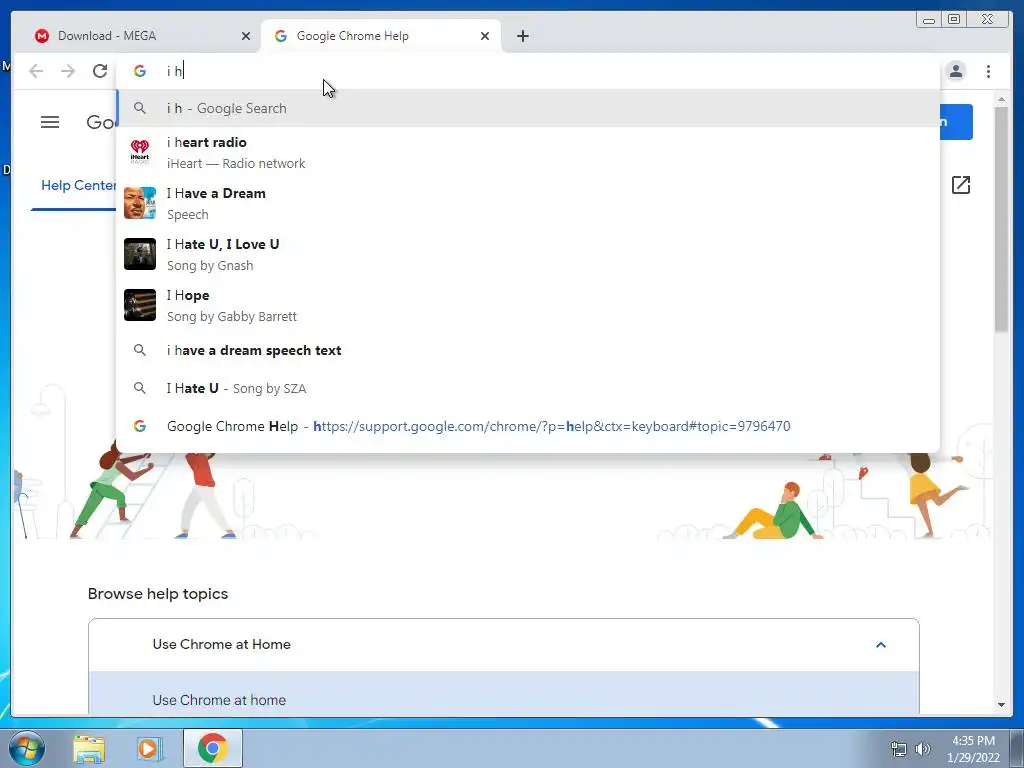Click 'Use Chrome at Home' heading

221,645
